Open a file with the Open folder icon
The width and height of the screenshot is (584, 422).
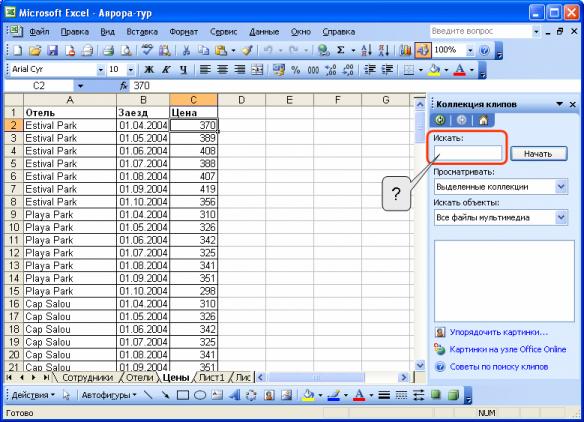(x=35, y=50)
